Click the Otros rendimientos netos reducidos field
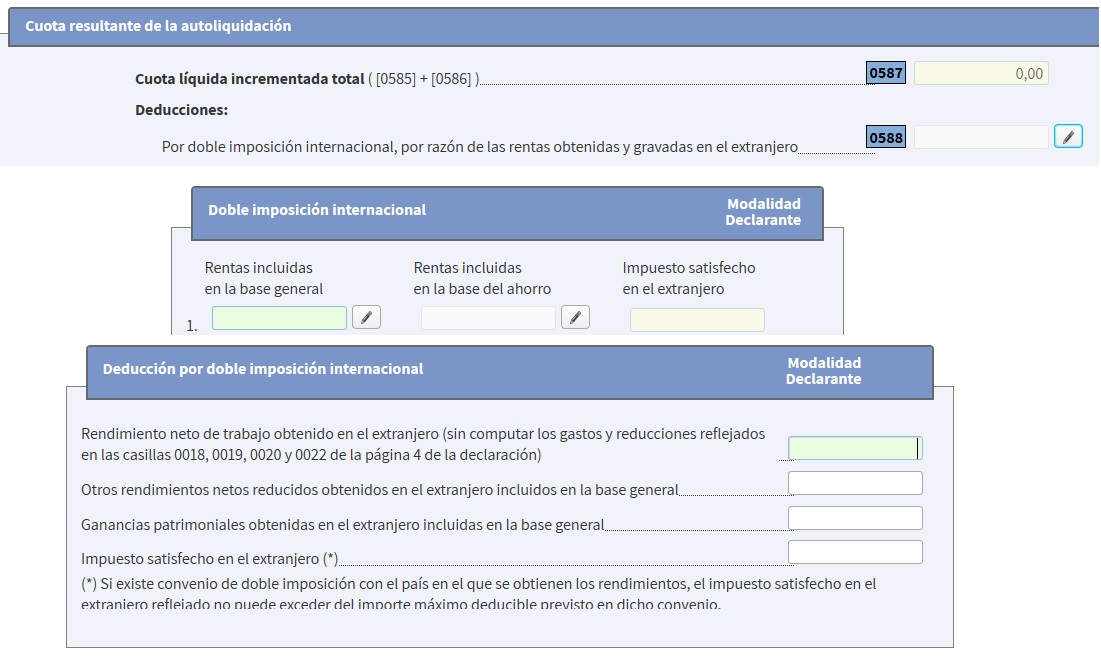Image resolution: width=1101 pixels, height=659 pixels. 854,484
